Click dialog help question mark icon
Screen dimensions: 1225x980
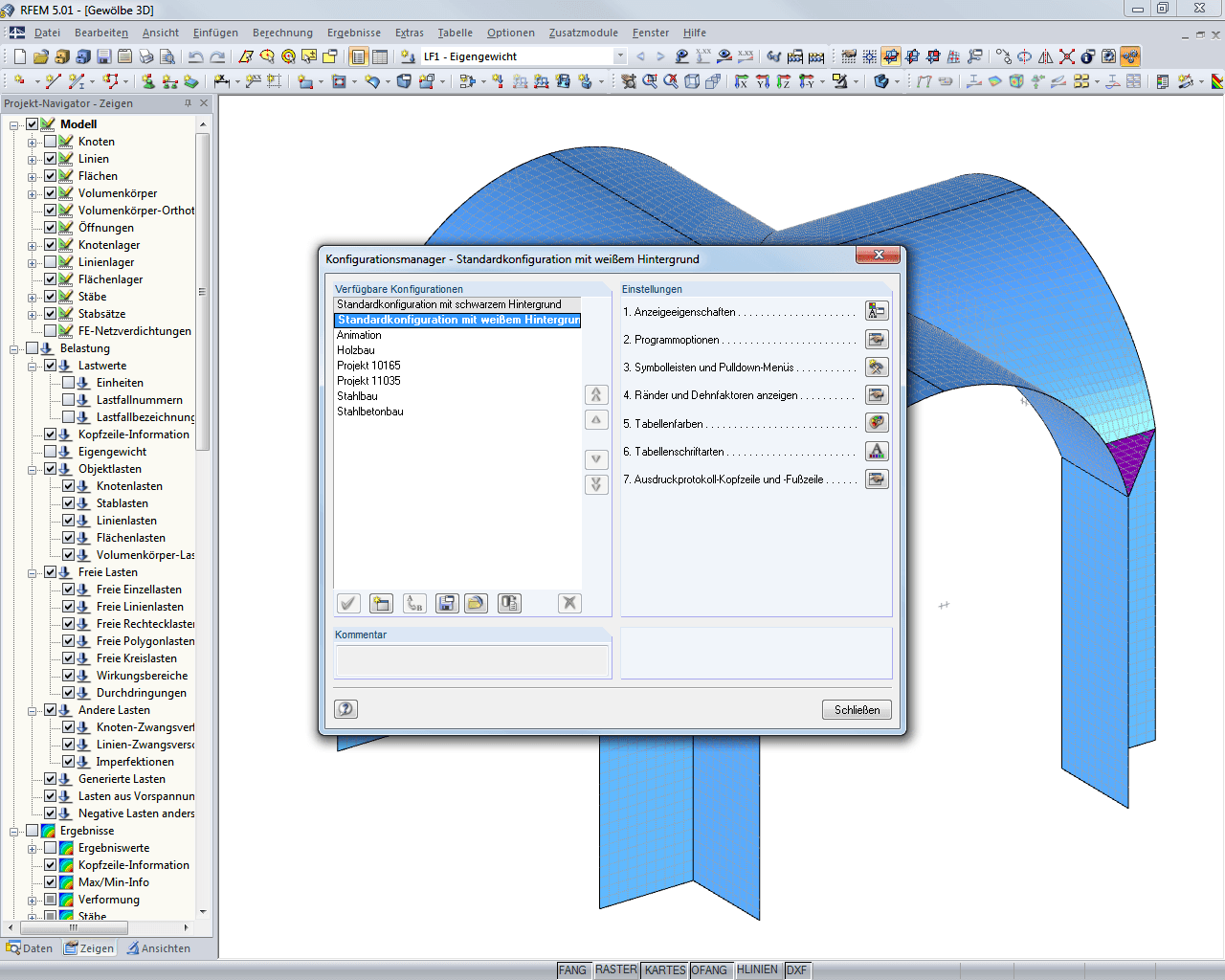pyautogui.click(x=345, y=709)
